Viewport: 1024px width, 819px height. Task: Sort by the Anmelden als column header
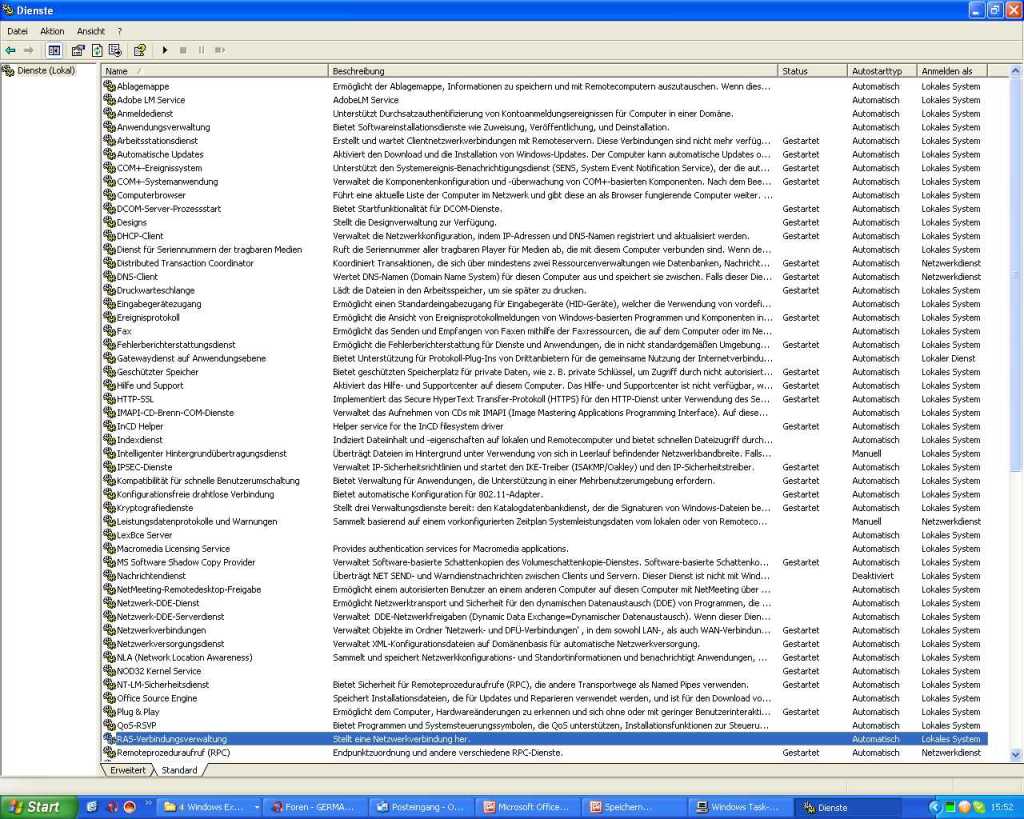[x=952, y=71]
